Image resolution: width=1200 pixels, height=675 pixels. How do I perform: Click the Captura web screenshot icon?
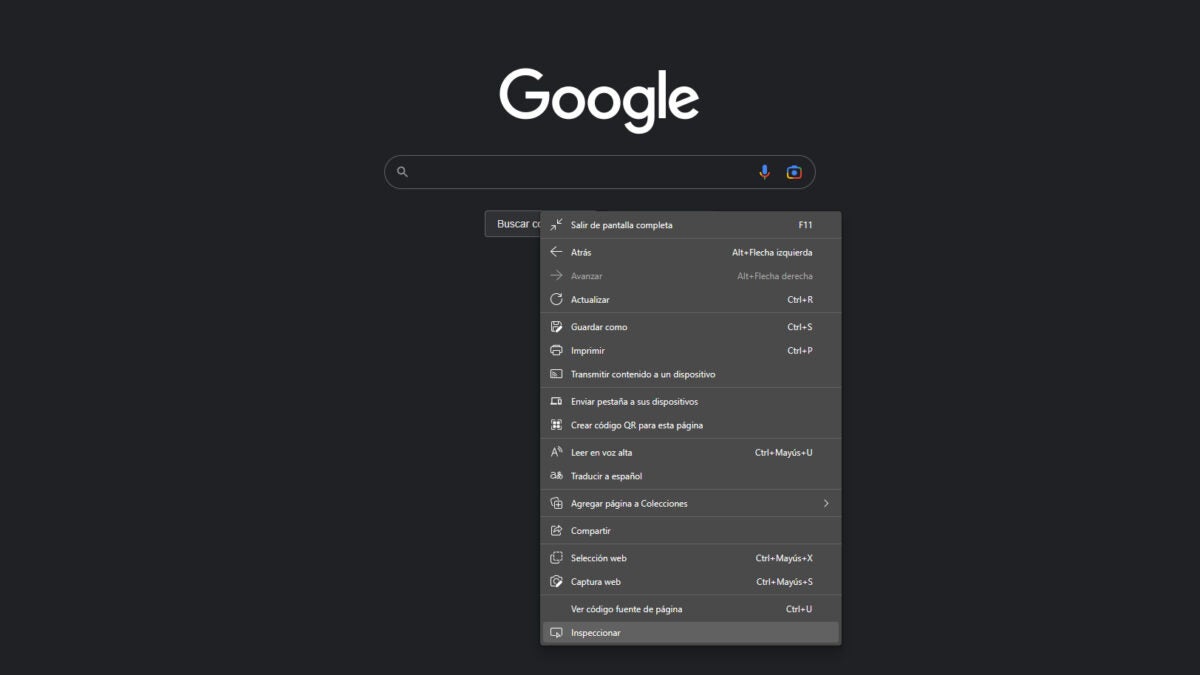[x=557, y=582]
